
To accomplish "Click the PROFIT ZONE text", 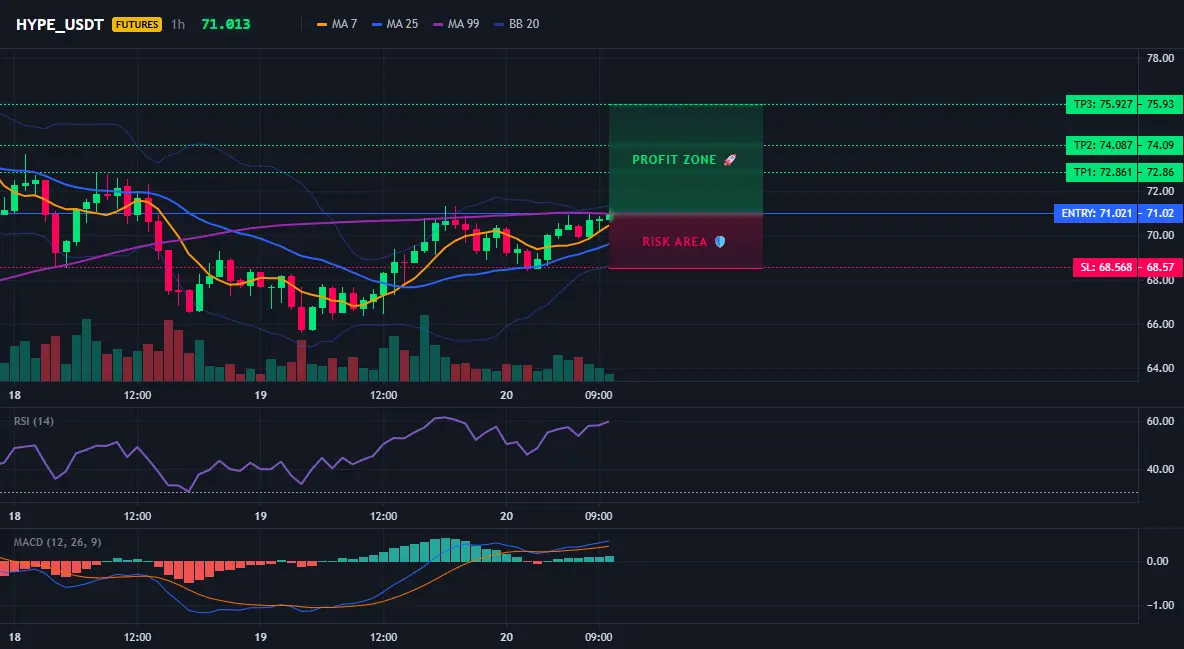I will click(x=674, y=160).
